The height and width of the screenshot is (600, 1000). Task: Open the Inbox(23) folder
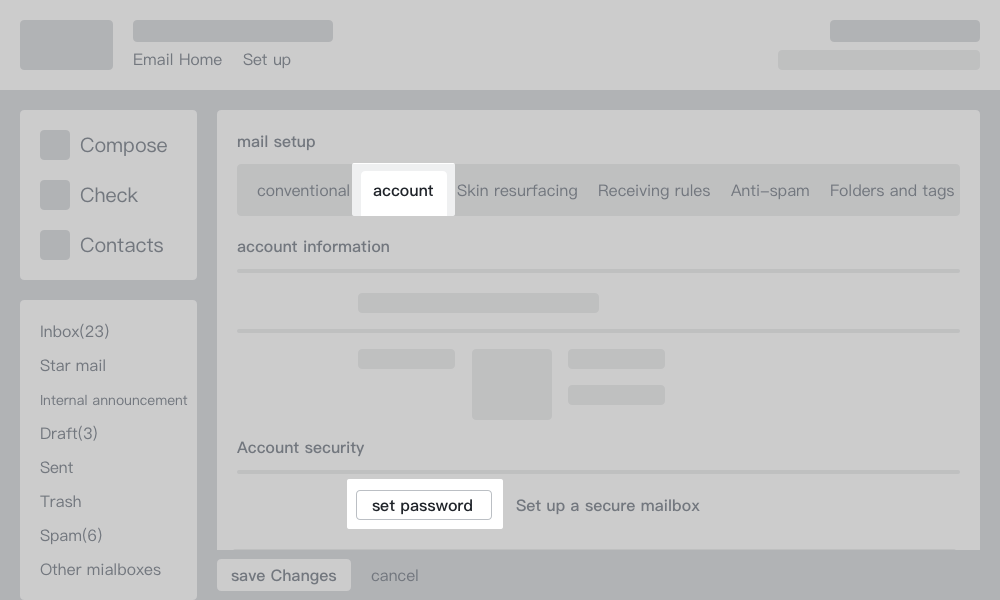(75, 332)
